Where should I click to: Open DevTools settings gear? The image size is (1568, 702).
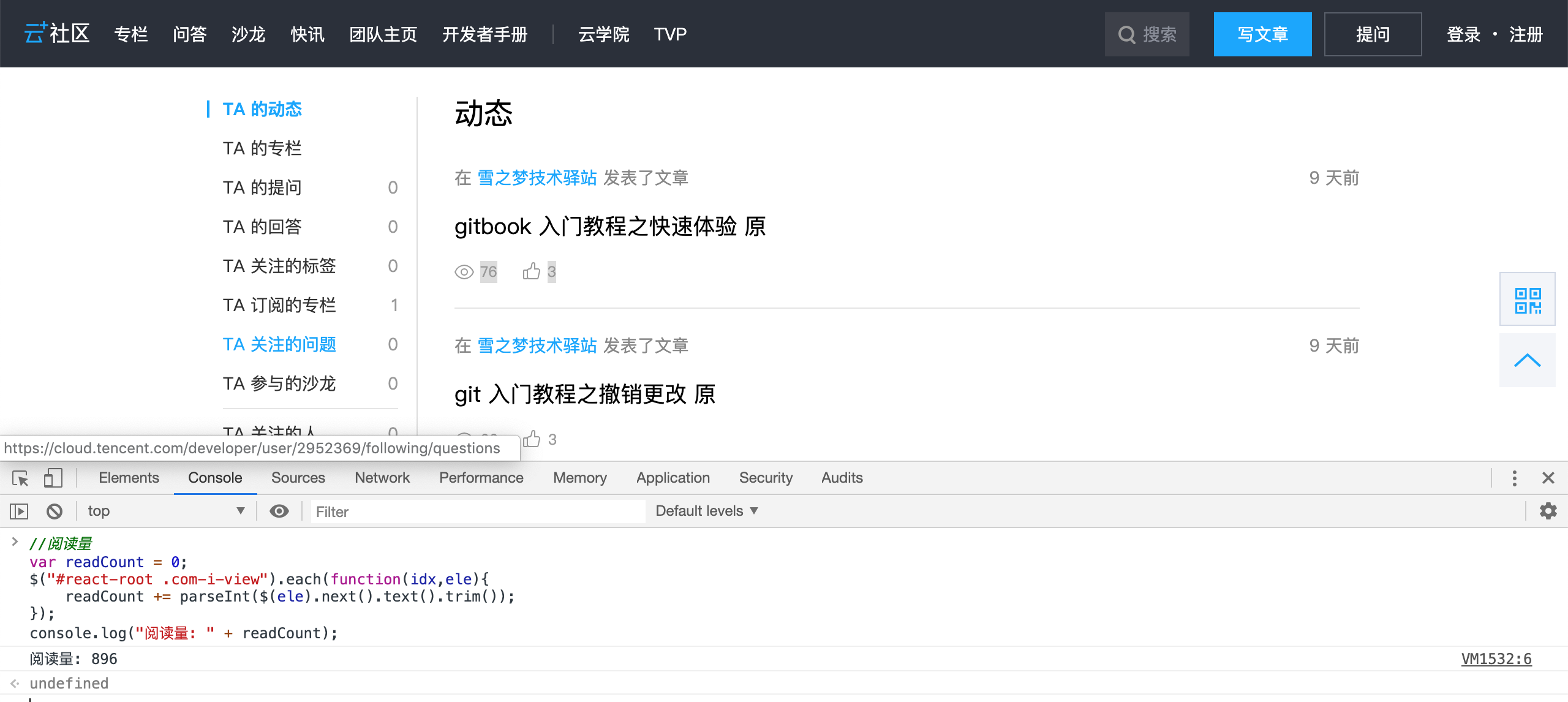point(1549,510)
